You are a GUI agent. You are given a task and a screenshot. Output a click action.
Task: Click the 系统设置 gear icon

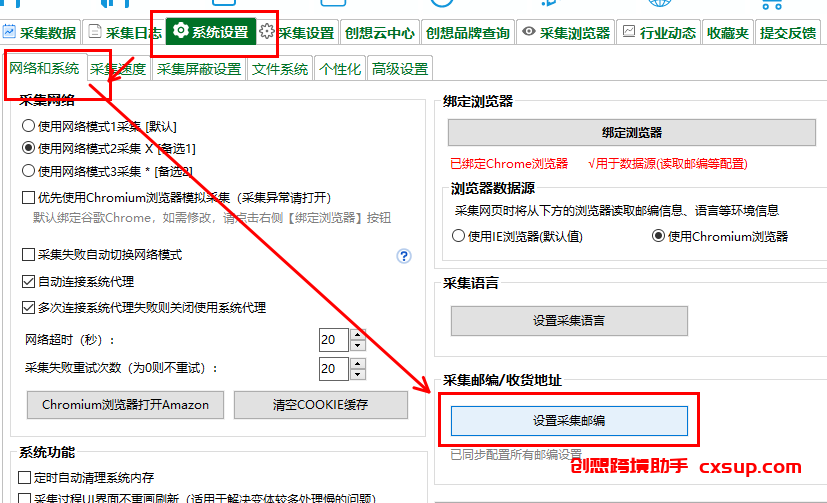180,31
